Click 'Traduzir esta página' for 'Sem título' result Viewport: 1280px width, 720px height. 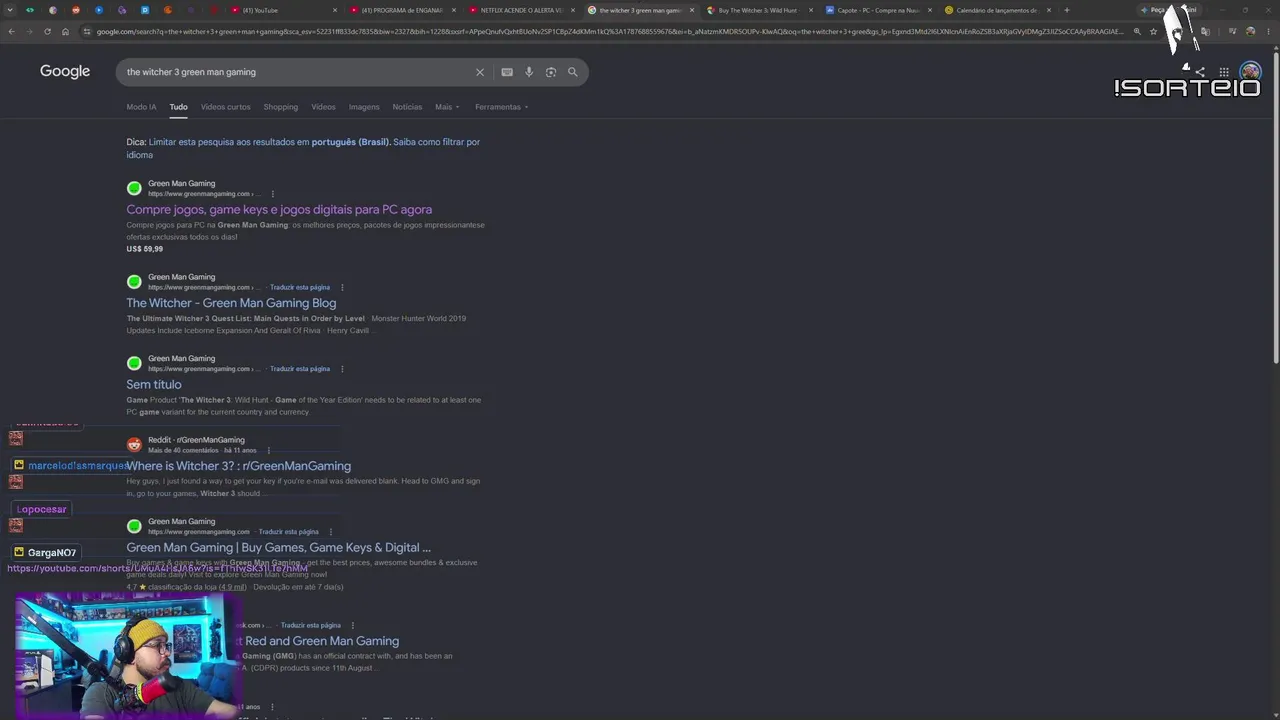pyautogui.click(x=300, y=369)
